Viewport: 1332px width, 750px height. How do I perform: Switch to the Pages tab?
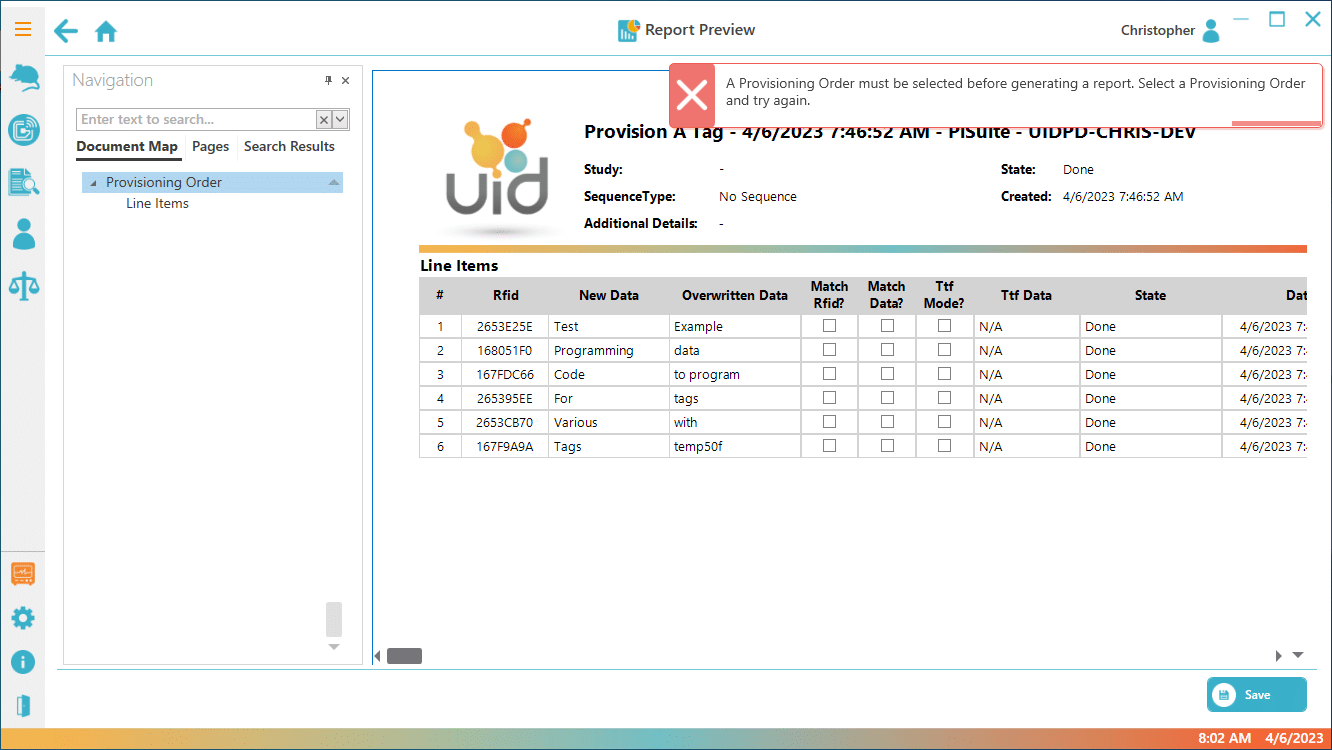[210, 147]
